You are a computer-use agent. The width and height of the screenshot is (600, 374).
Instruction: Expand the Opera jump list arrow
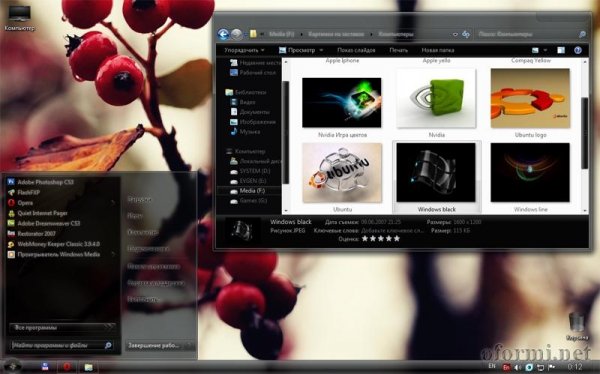click(x=113, y=203)
